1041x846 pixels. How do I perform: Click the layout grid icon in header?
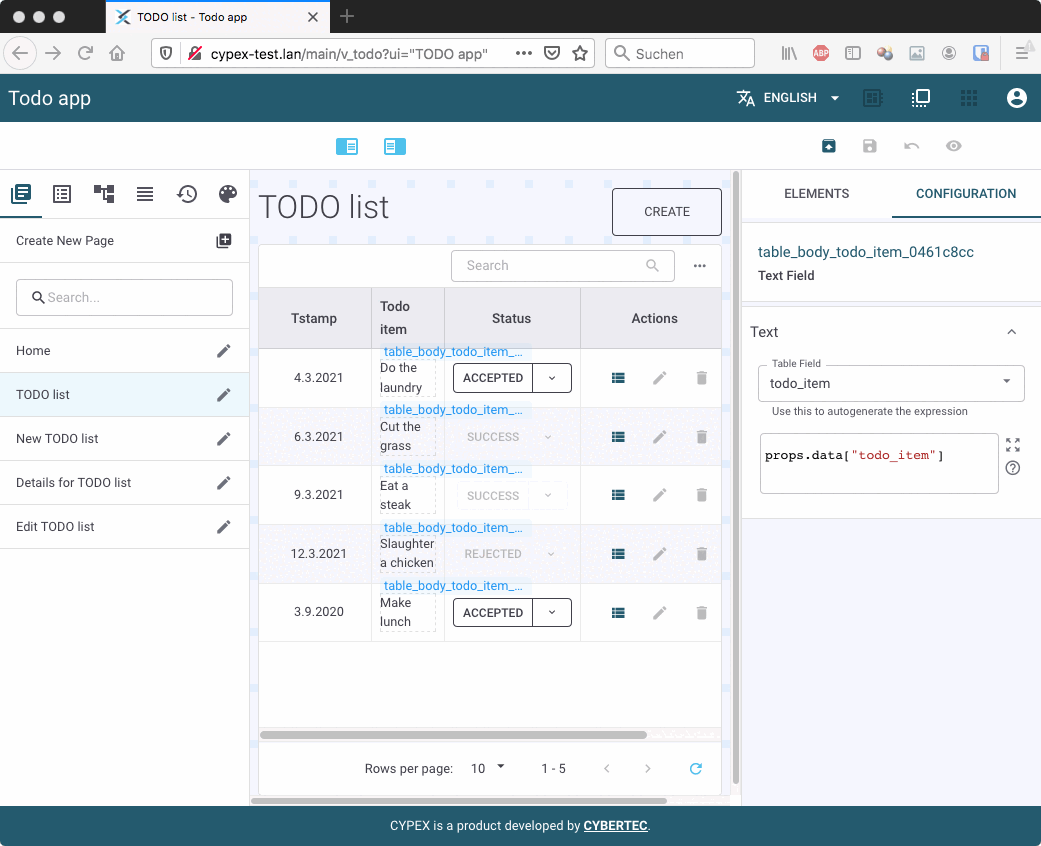[872, 98]
